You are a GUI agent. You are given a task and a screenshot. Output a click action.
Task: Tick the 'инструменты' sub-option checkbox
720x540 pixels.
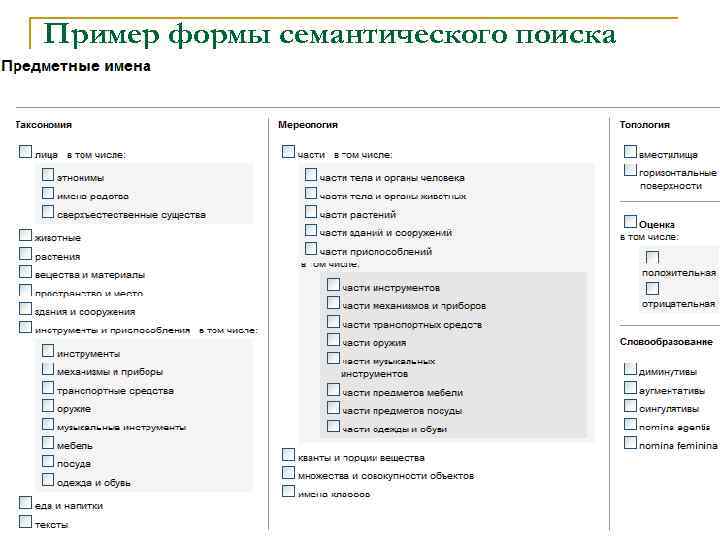(48, 351)
